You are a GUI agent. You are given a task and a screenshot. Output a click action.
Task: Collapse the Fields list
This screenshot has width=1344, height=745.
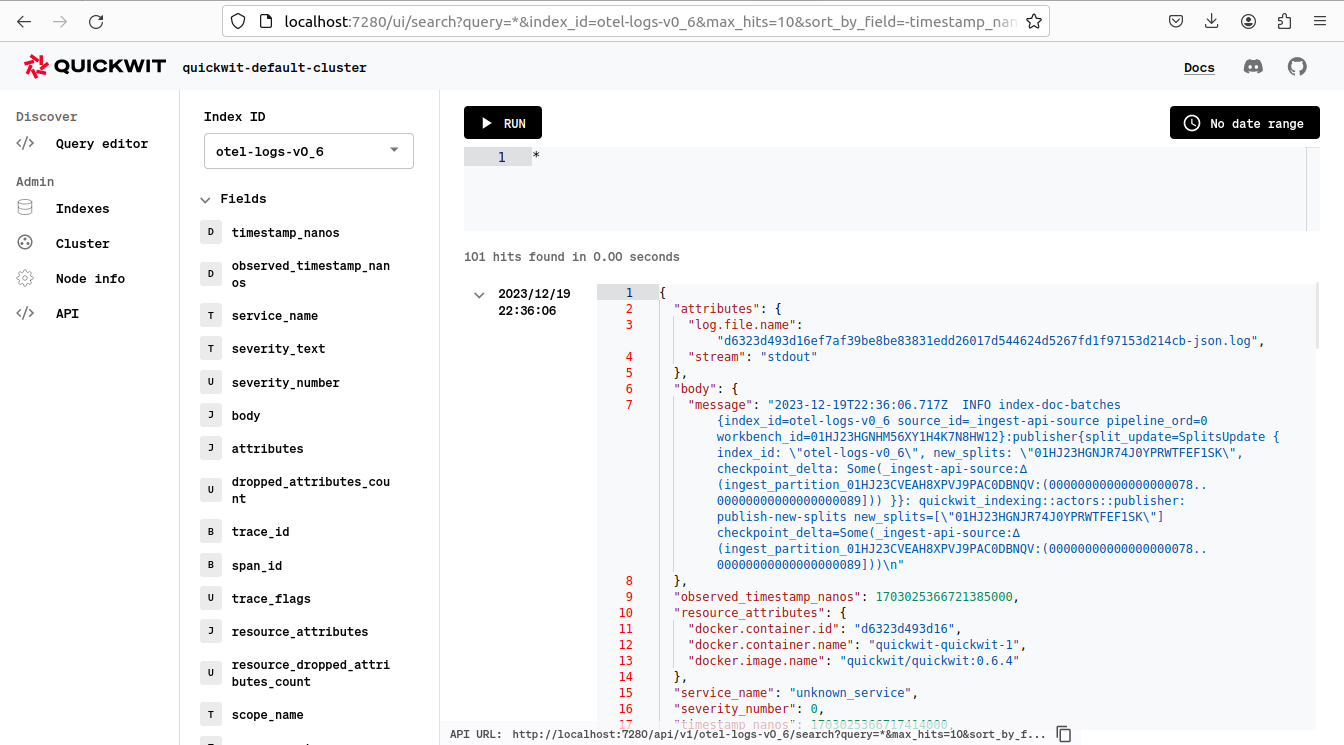(x=207, y=198)
